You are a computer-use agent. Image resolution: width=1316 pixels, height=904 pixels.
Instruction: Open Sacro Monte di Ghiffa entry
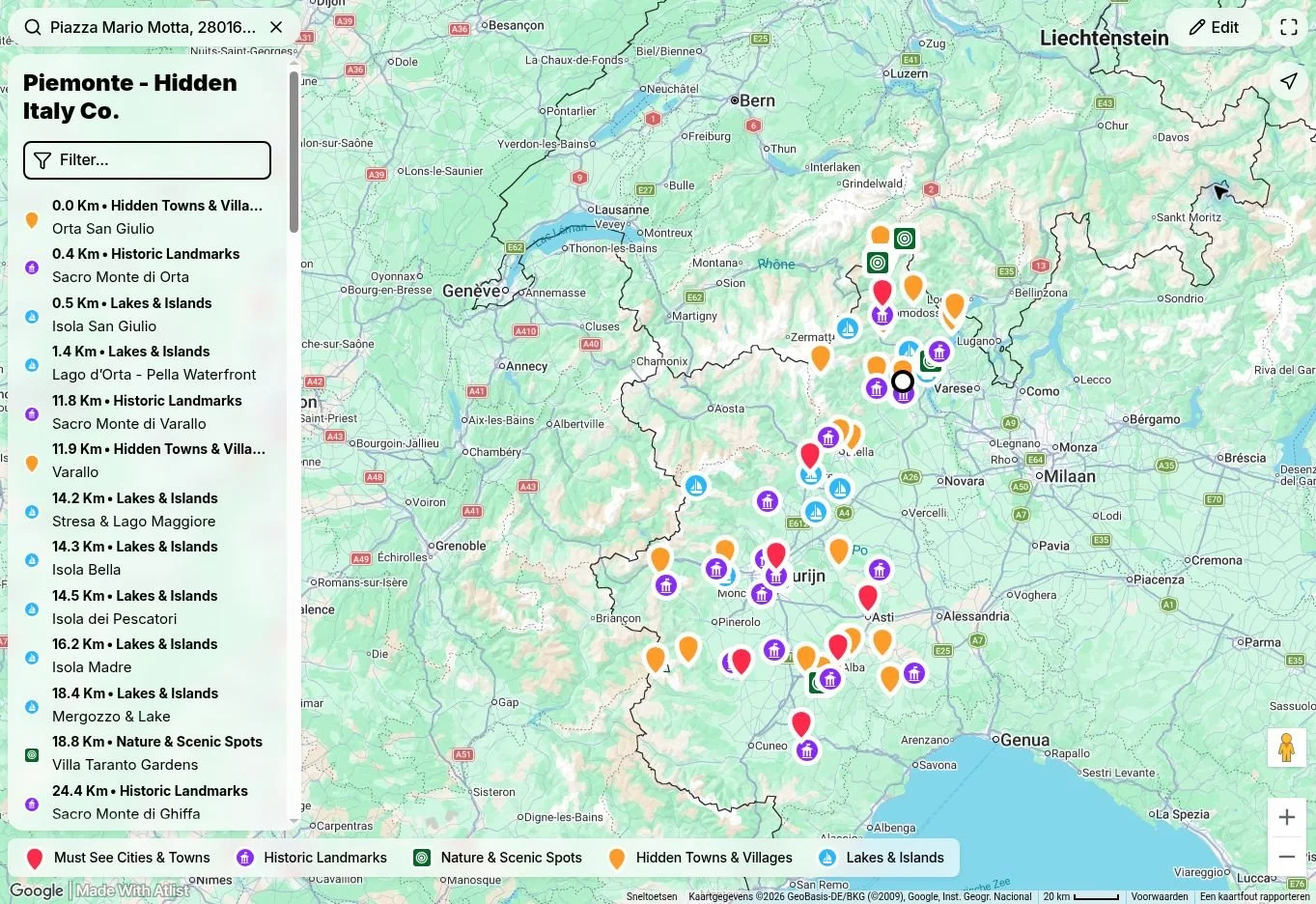click(147, 803)
